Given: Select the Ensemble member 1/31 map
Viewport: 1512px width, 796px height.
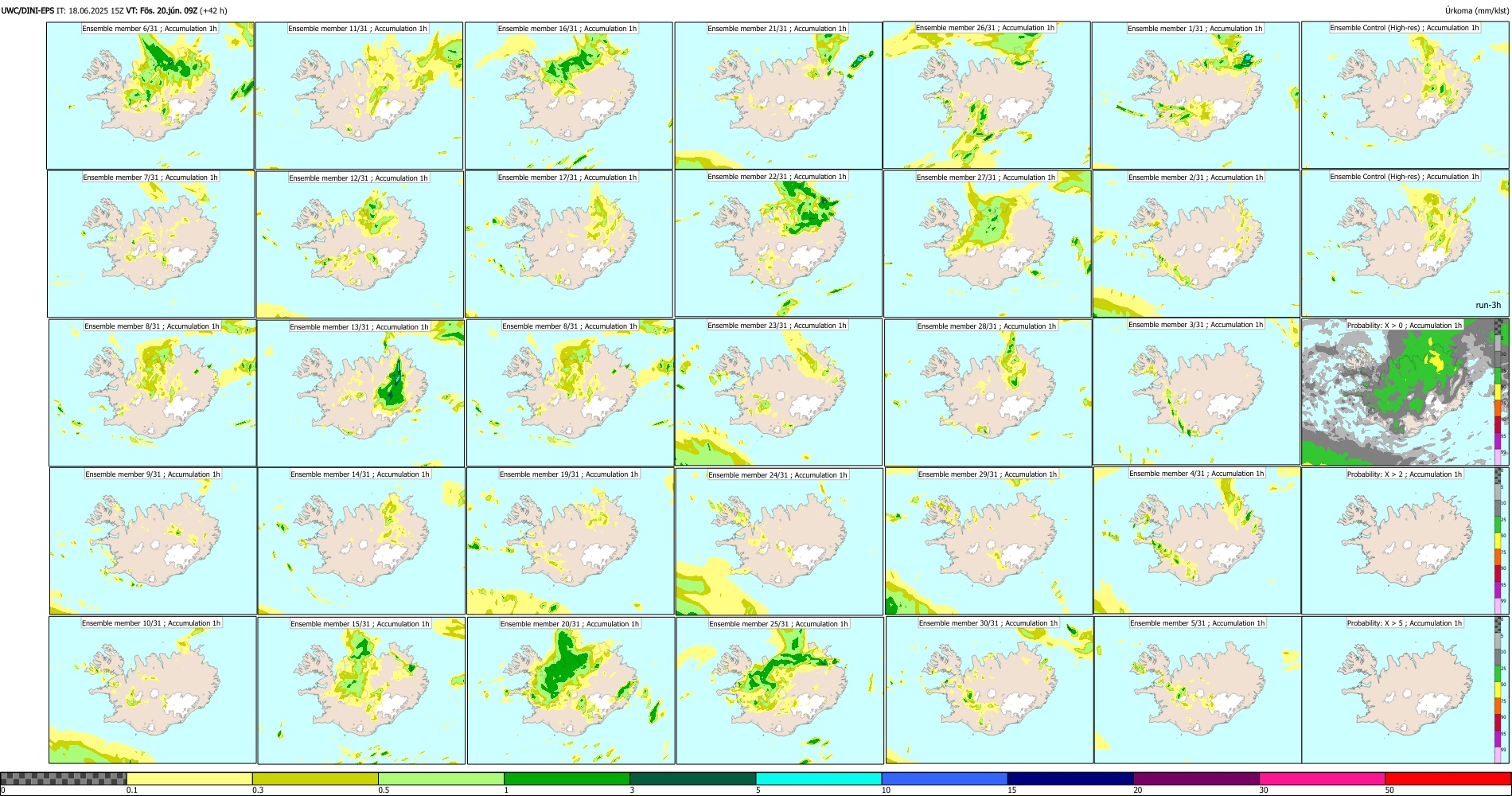Looking at the screenshot, I should (x=1195, y=96).
